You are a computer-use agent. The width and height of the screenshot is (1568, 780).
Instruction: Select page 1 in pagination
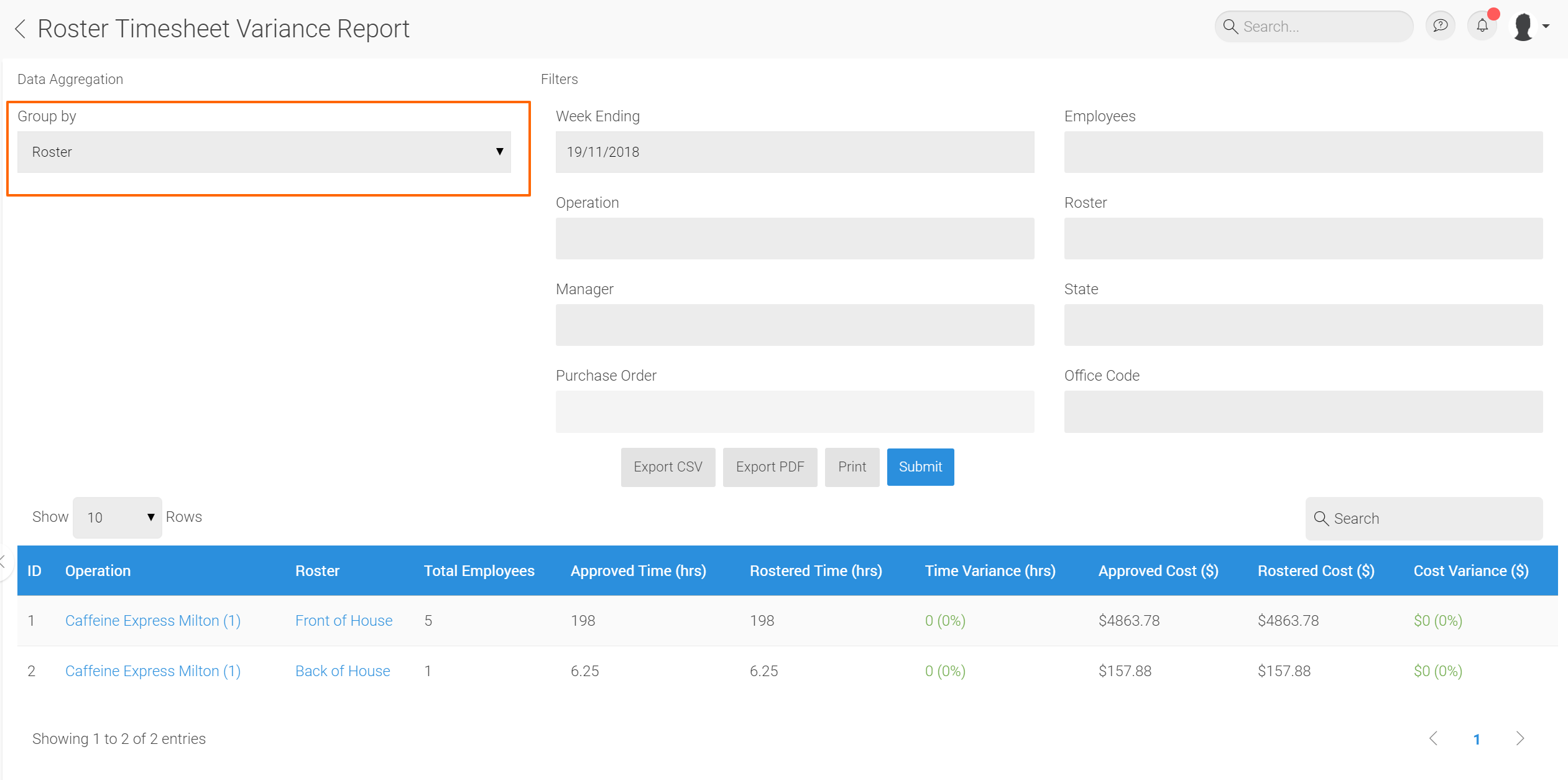pos(1477,739)
